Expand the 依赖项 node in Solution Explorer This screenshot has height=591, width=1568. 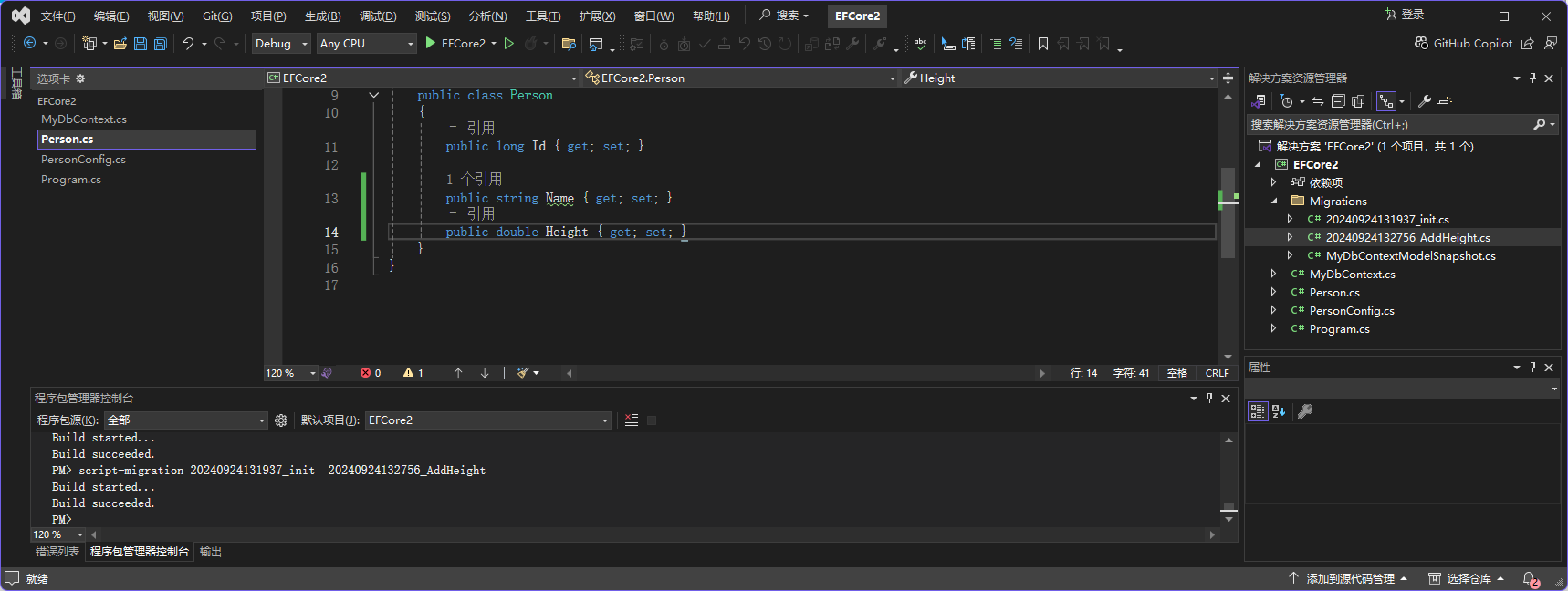[x=1274, y=182]
